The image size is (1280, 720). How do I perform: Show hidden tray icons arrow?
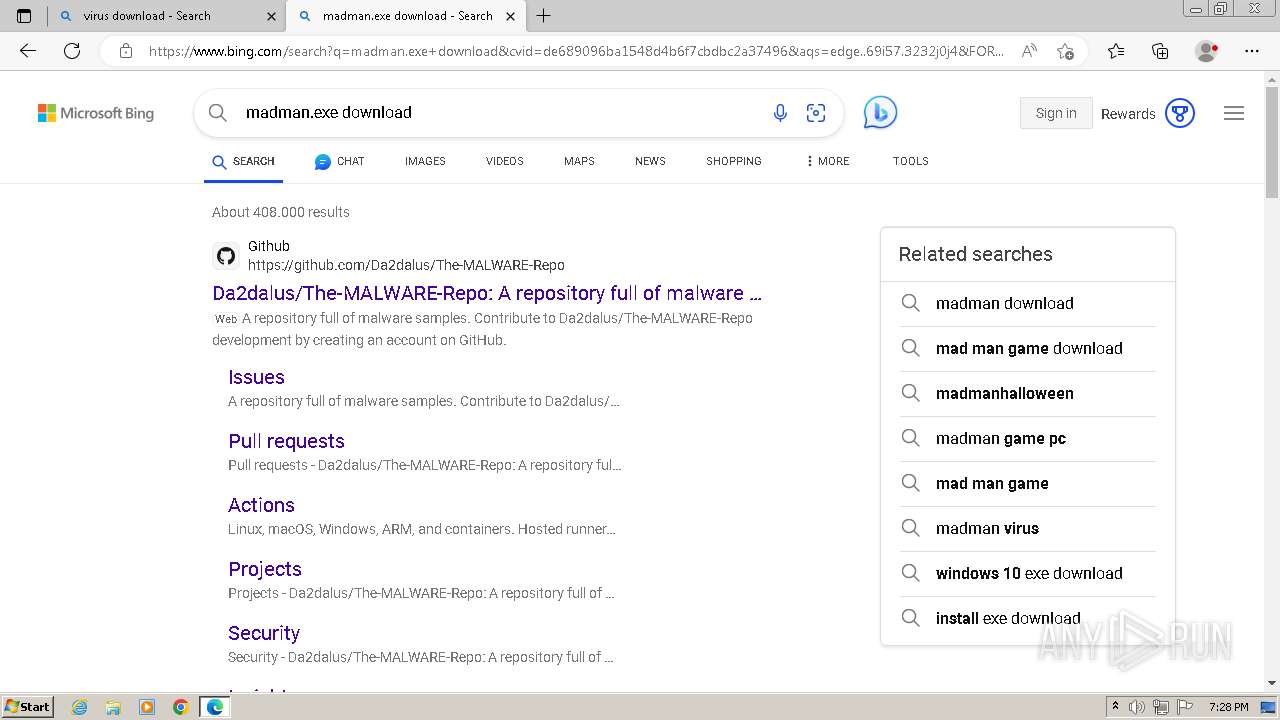[1115, 707]
